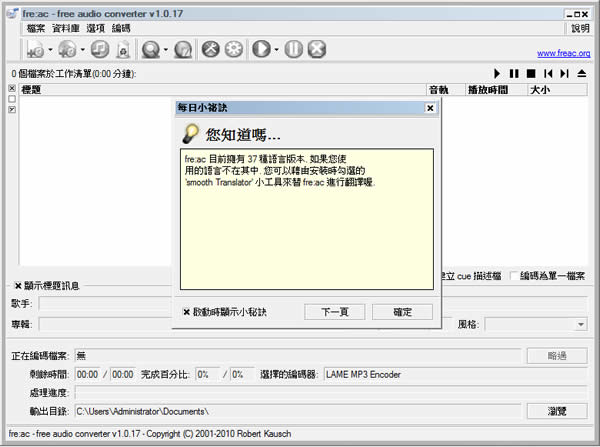Click the yellow tip text area
This screenshot has width=600, height=447.
point(307,219)
